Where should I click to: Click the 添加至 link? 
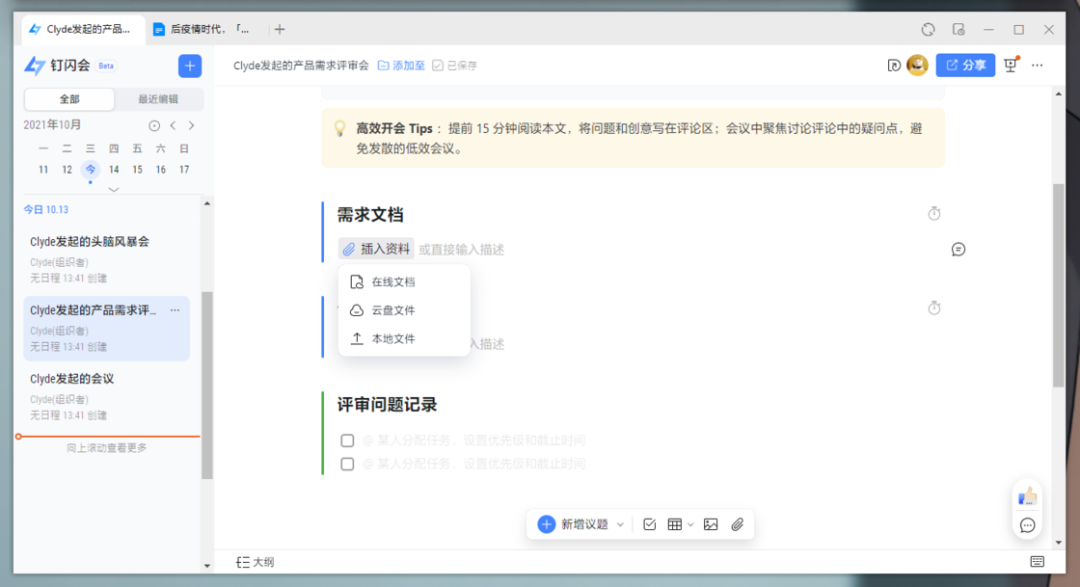(x=401, y=65)
